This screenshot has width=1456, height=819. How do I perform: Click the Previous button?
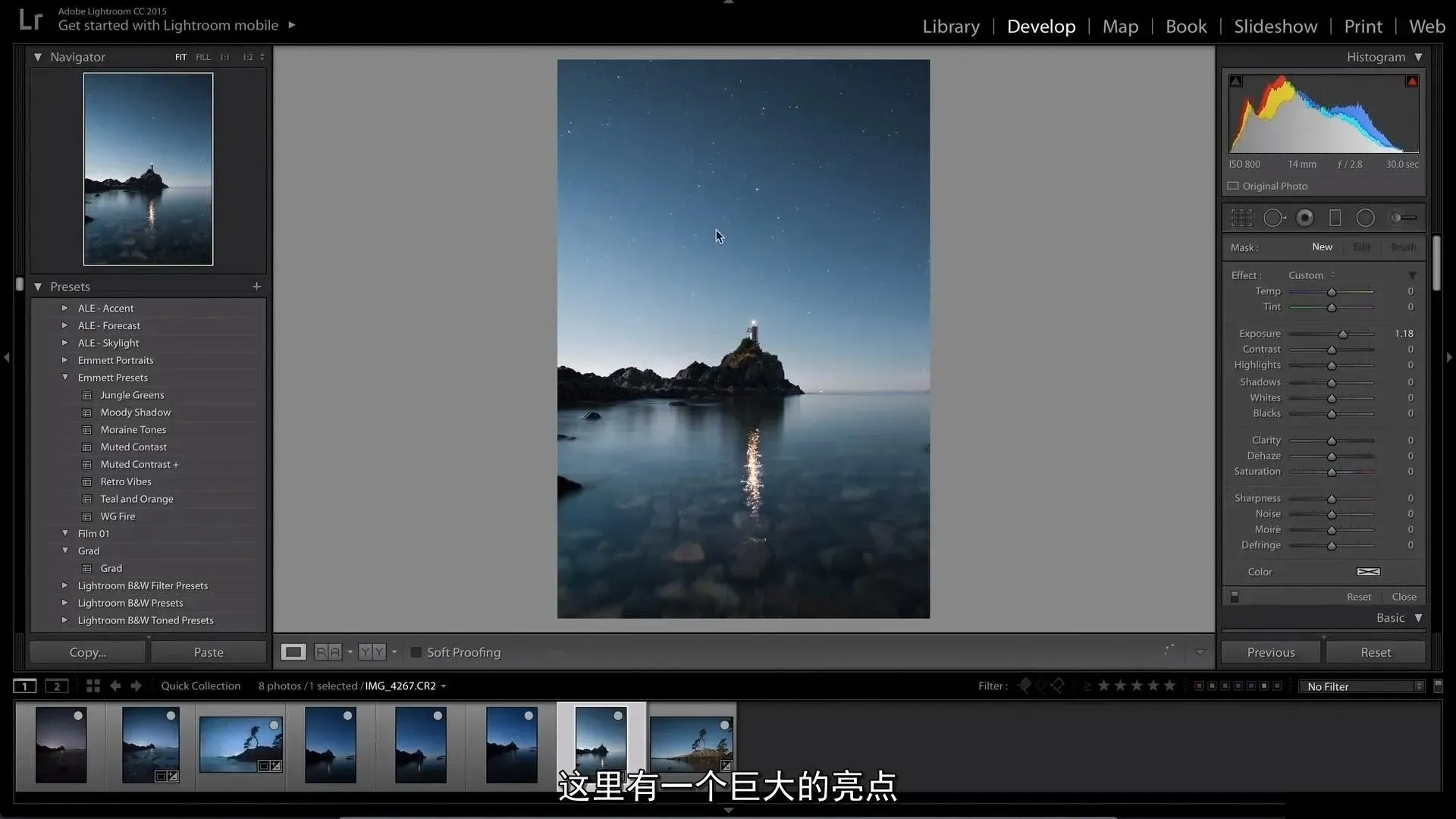point(1271,652)
